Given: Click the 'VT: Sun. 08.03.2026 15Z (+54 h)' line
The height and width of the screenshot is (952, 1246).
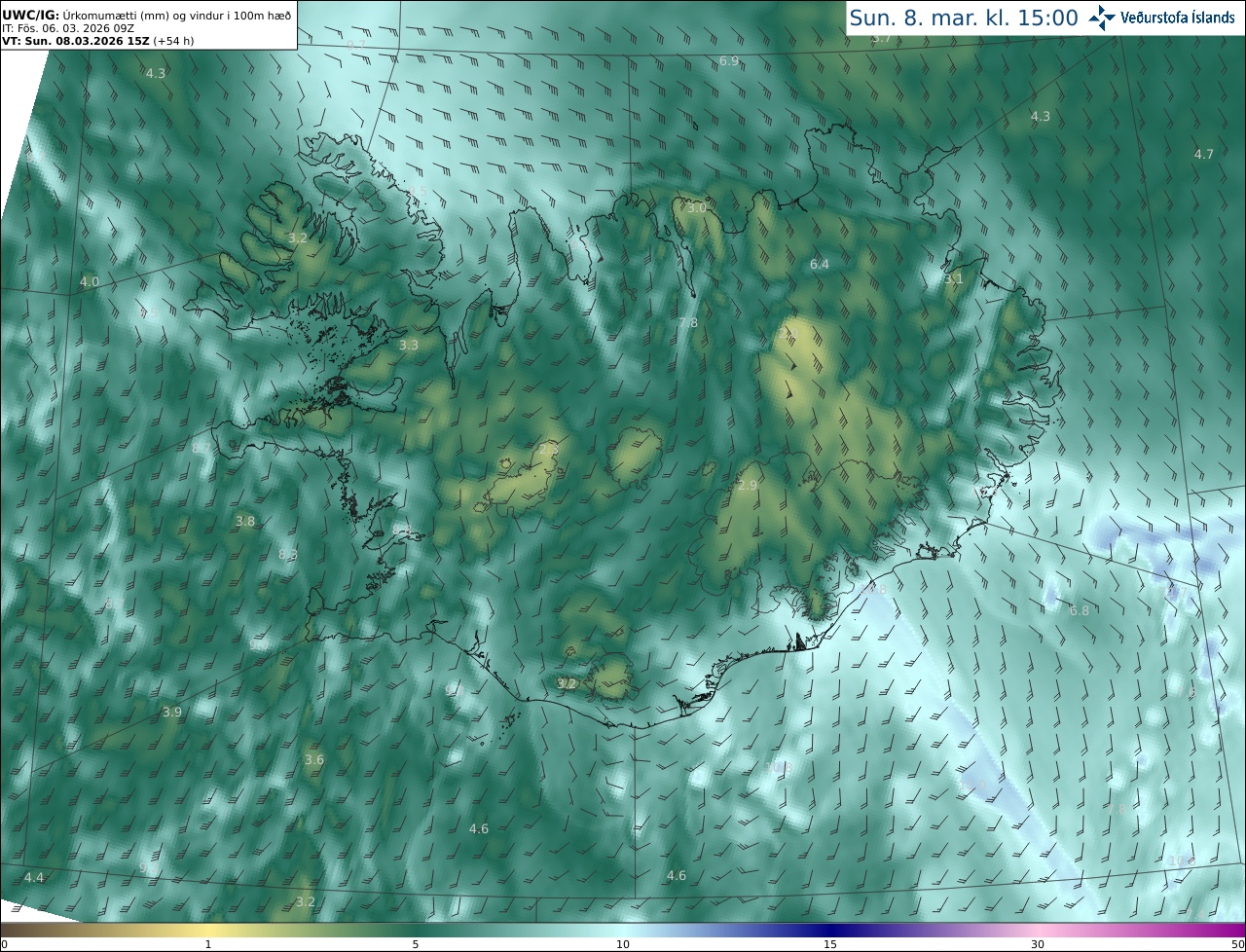Looking at the screenshot, I should (x=98, y=41).
